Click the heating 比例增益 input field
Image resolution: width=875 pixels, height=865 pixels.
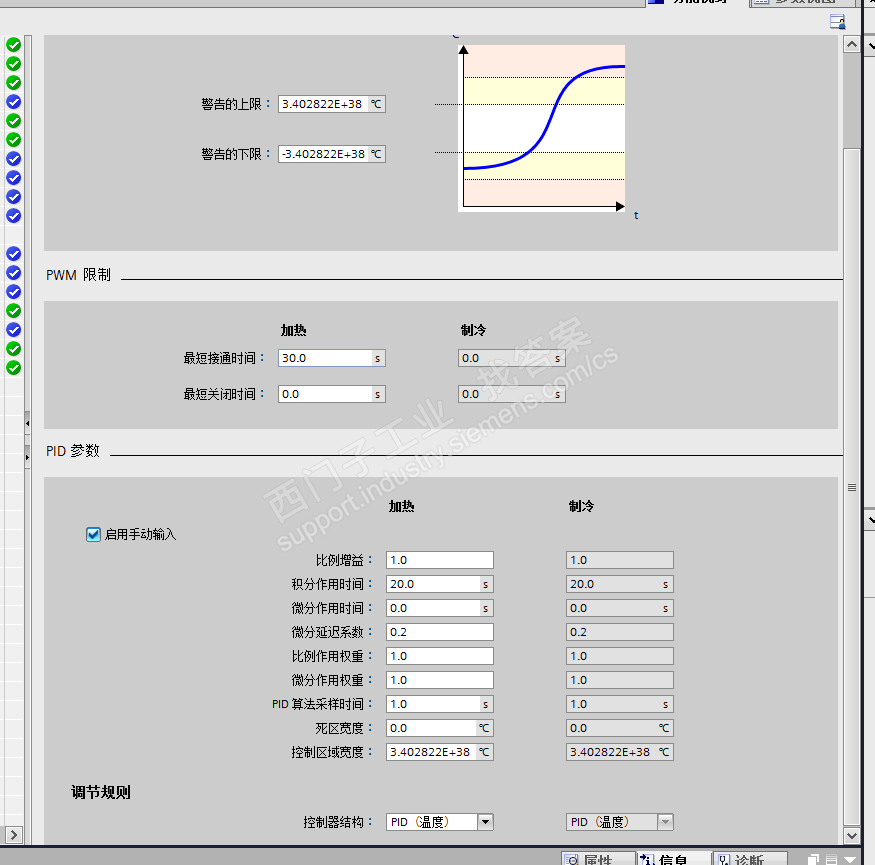click(x=439, y=560)
